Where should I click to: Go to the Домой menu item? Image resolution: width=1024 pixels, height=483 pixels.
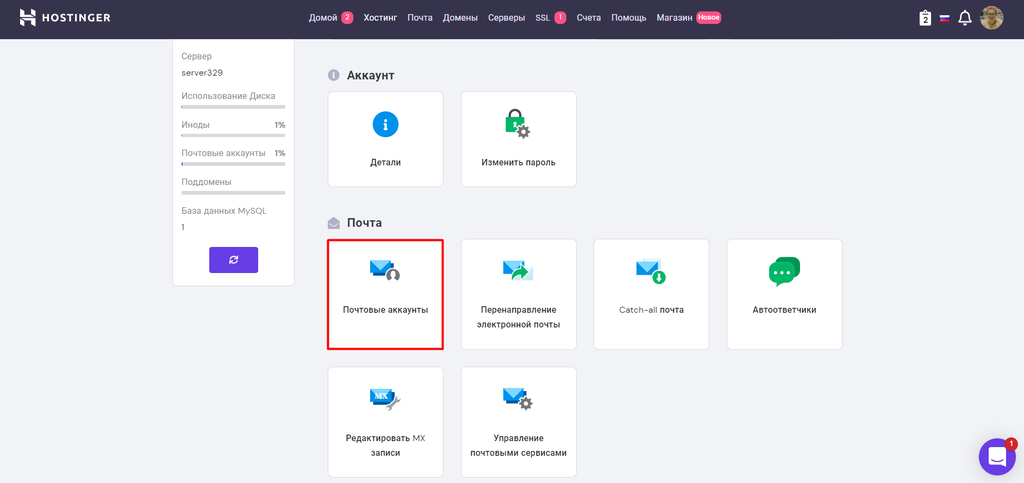coord(323,18)
